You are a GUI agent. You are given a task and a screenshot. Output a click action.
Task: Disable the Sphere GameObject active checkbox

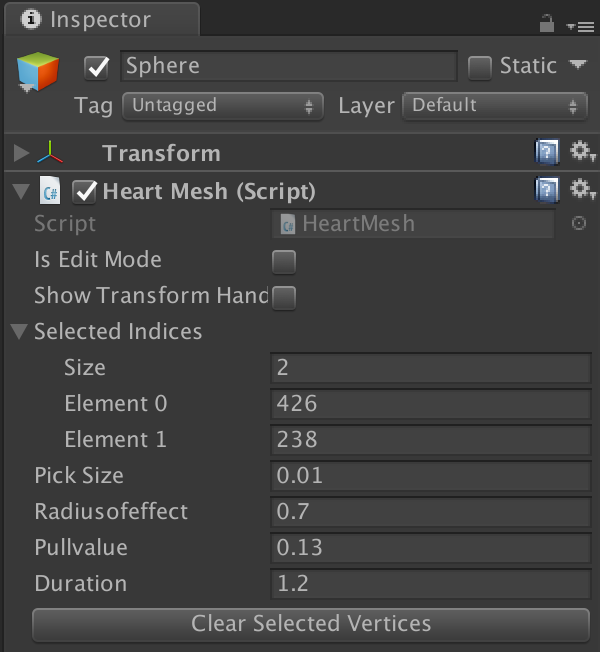pos(97,67)
